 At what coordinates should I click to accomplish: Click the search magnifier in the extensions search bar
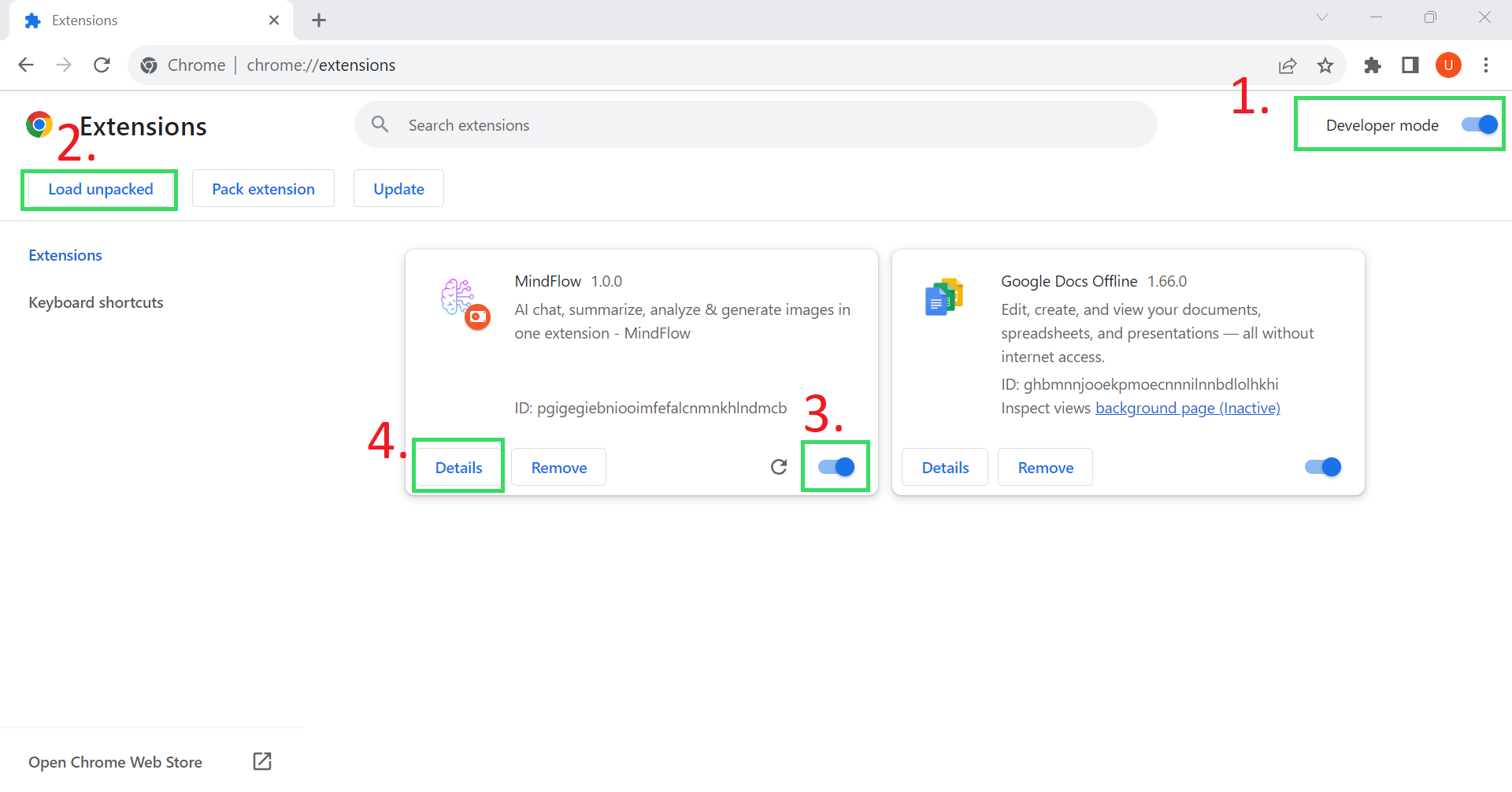coord(380,124)
